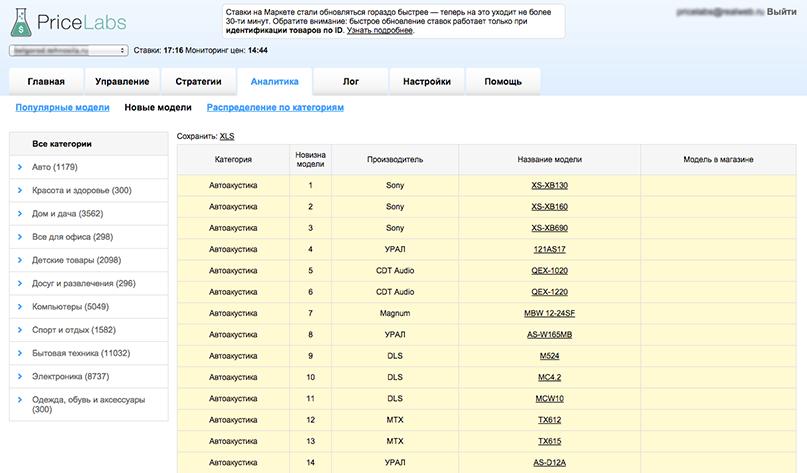Open the QEX-1220 model link
807x473 pixels.
click(x=550, y=292)
